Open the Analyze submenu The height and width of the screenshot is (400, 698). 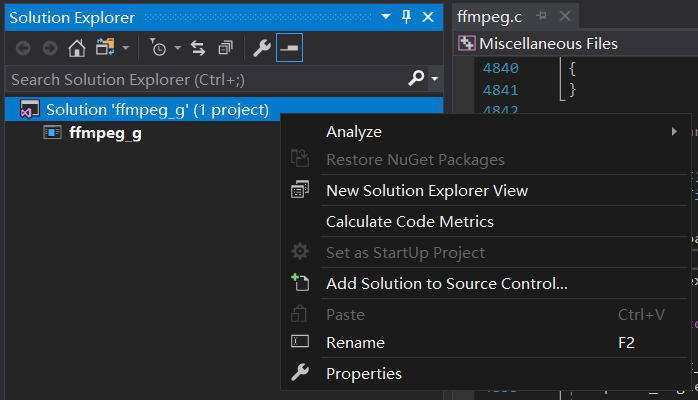coord(485,132)
